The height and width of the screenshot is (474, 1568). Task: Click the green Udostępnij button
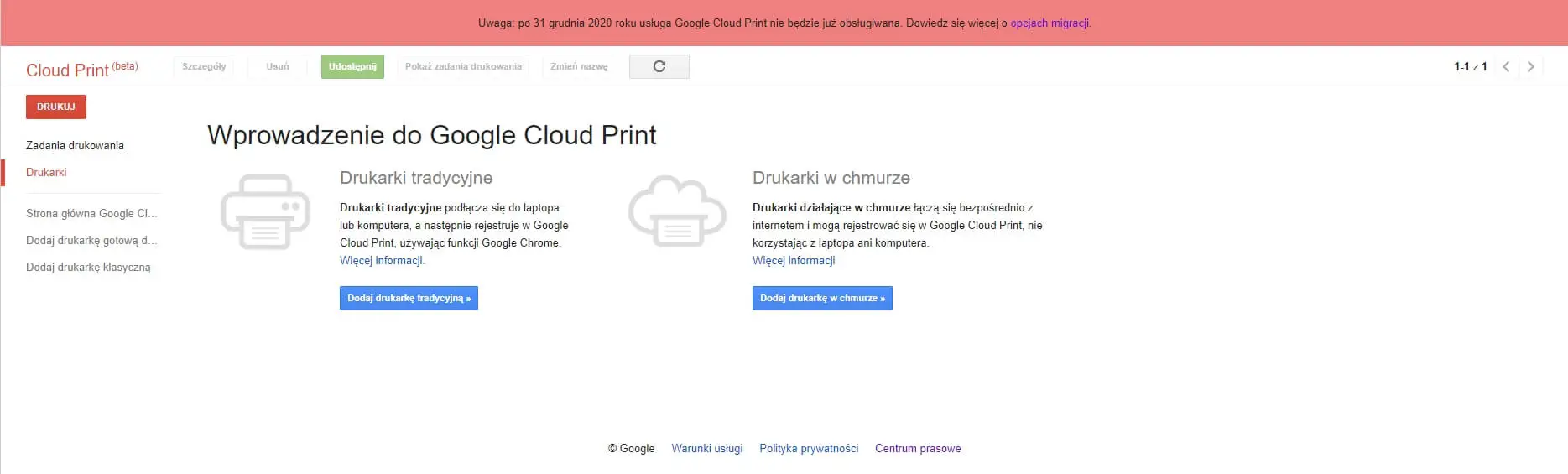(352, 66)
